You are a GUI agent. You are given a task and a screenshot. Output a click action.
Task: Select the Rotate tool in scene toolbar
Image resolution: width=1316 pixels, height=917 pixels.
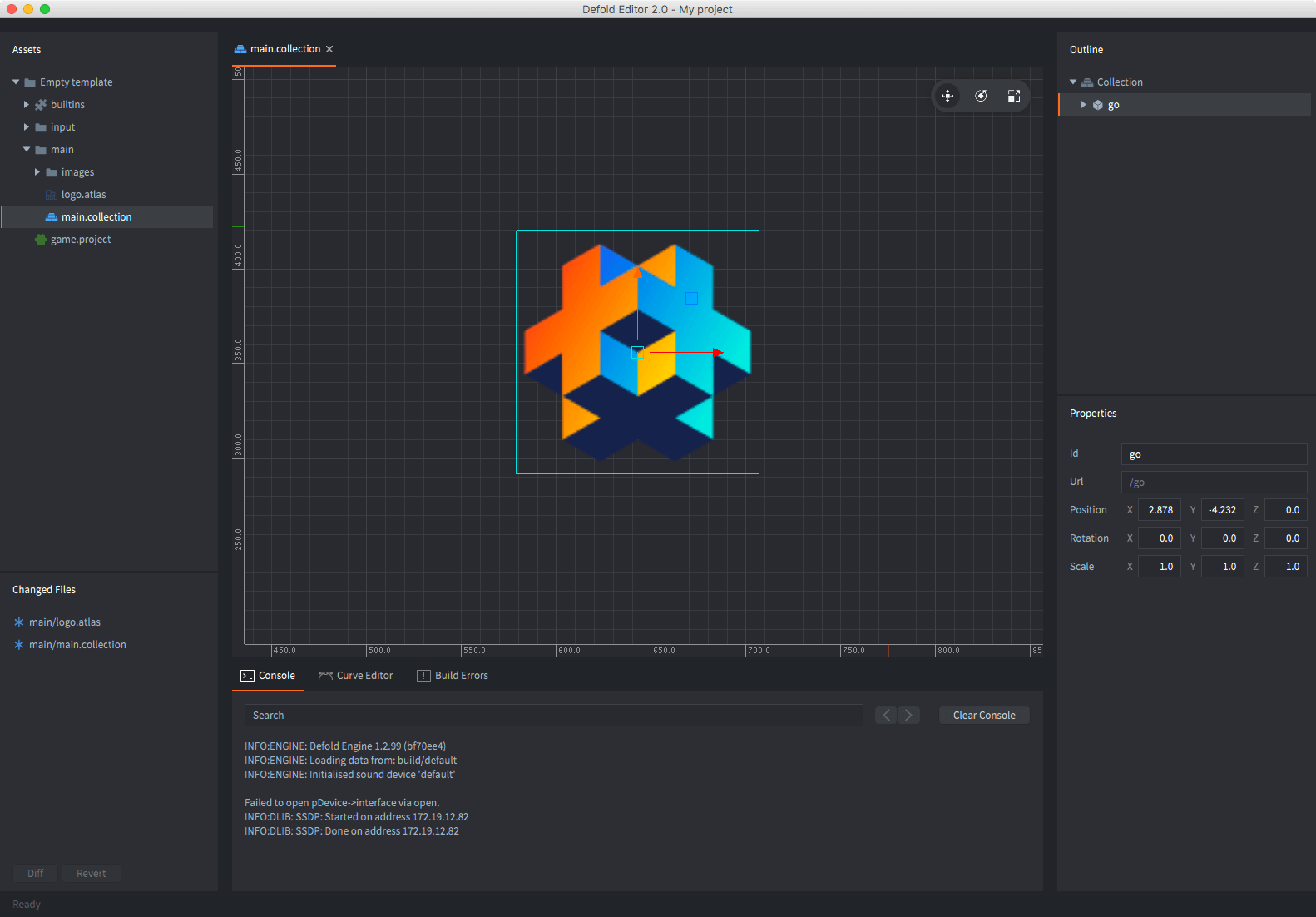tap(981, 96)
